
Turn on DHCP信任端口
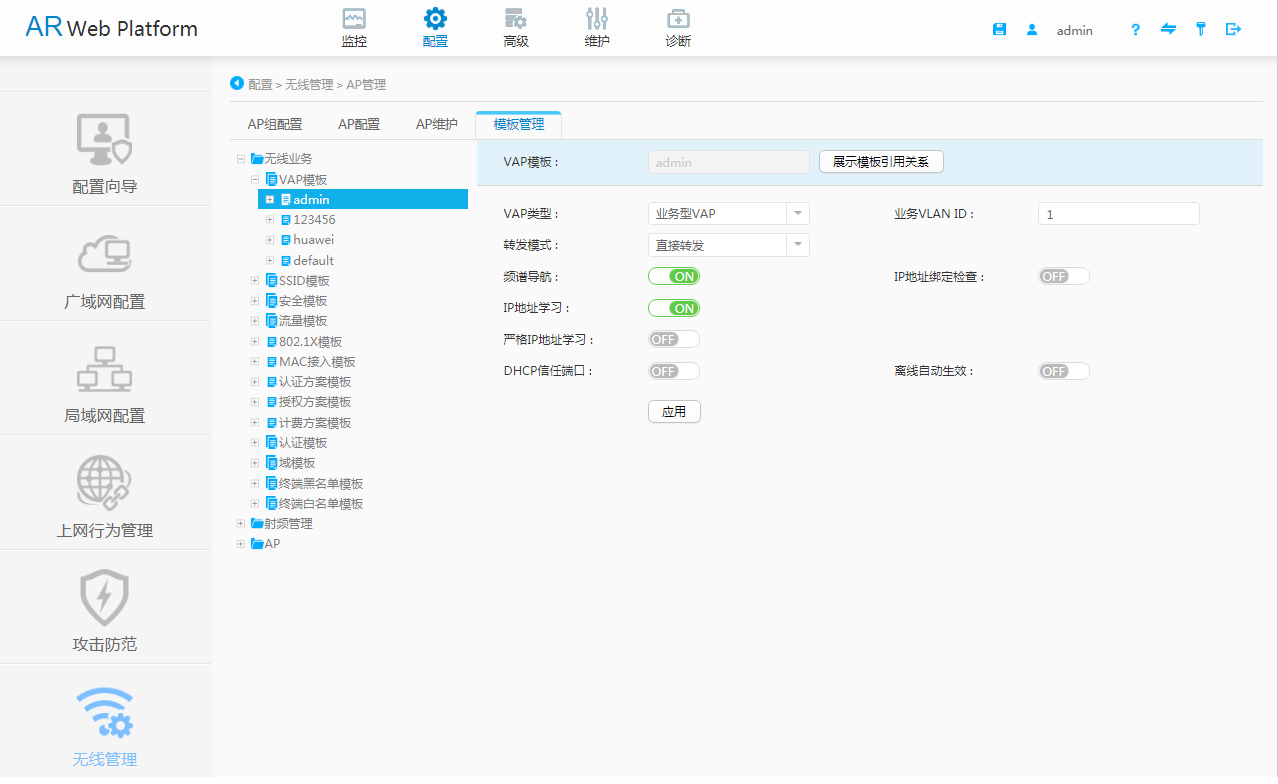[673, 371]
